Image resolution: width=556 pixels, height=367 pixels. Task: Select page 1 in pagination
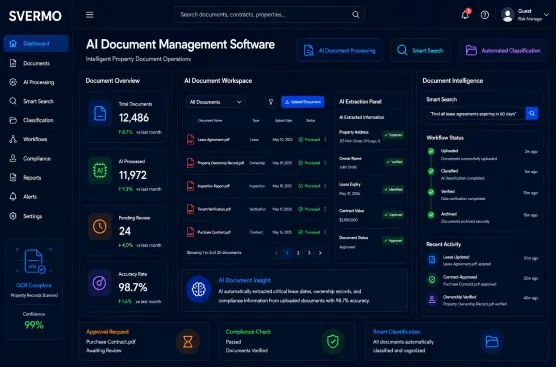[287, 253]
